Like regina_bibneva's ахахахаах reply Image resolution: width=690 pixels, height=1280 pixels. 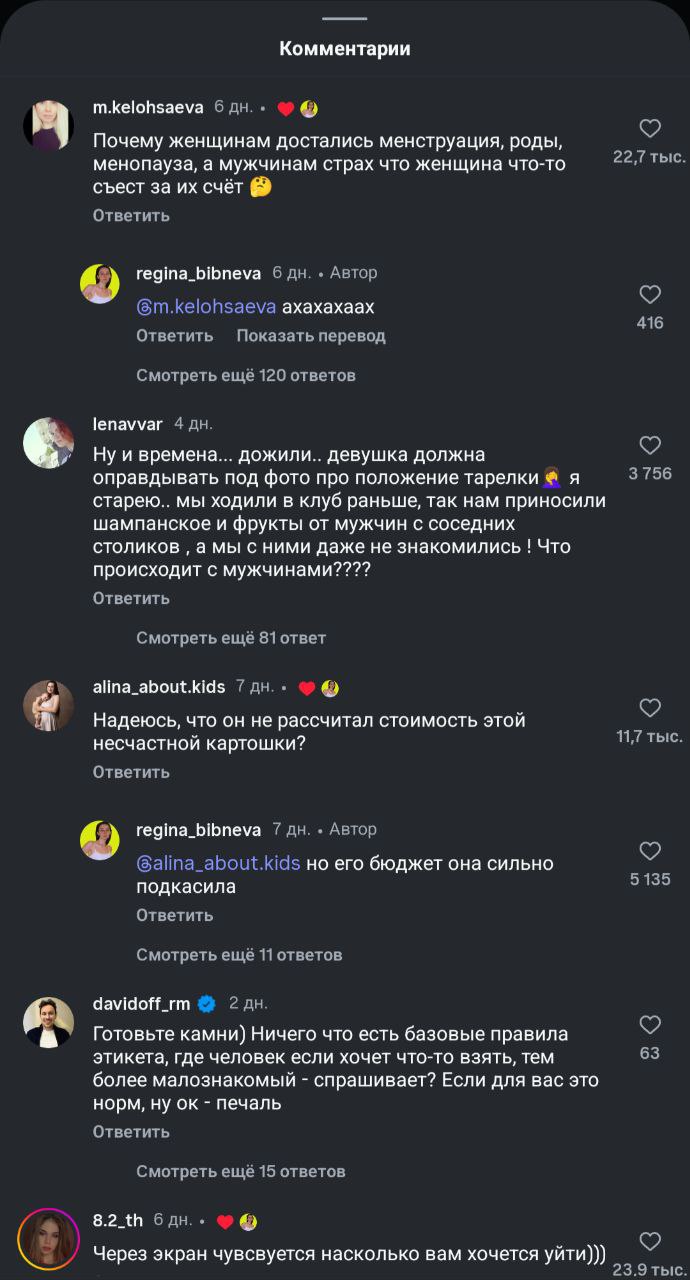click(x=650, y=295)
